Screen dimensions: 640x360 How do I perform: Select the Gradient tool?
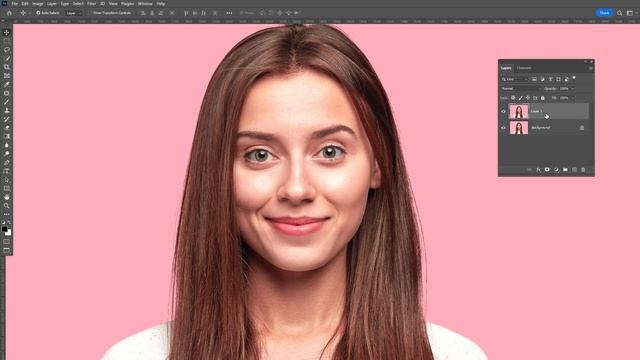[x=7, y=136]
